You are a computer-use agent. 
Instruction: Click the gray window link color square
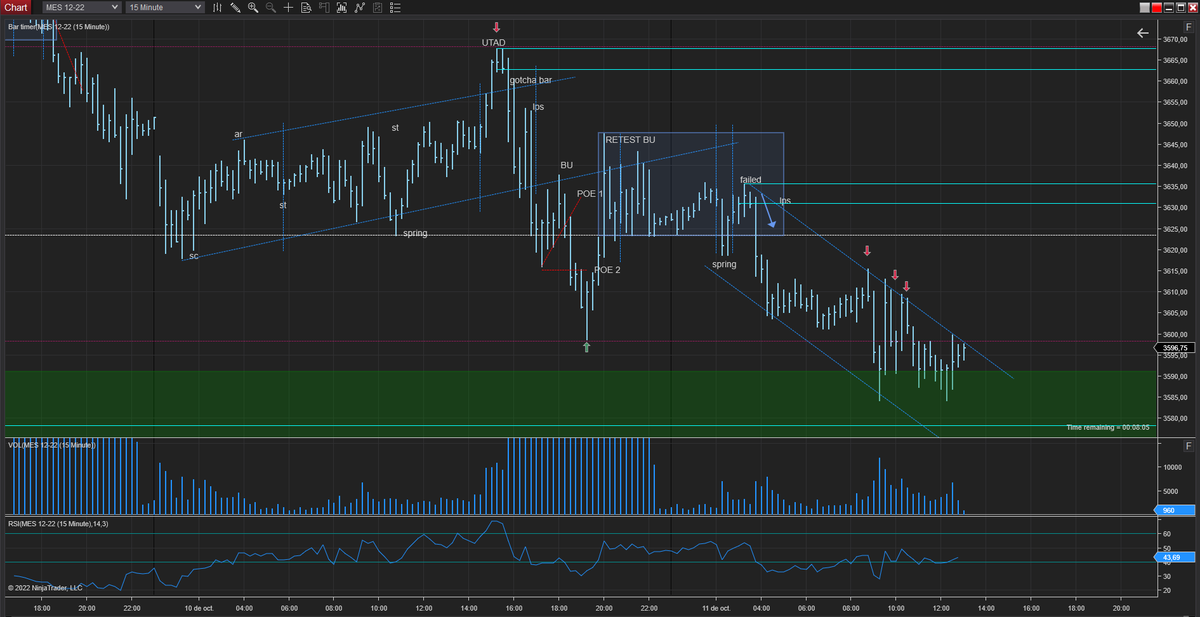[x=1145, y=7]
